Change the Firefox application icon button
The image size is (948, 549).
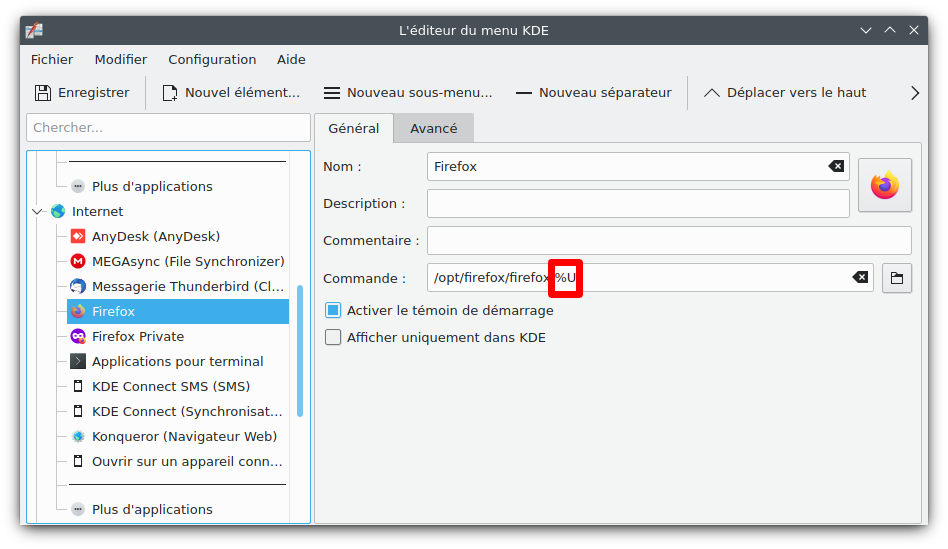click(885, 185)
